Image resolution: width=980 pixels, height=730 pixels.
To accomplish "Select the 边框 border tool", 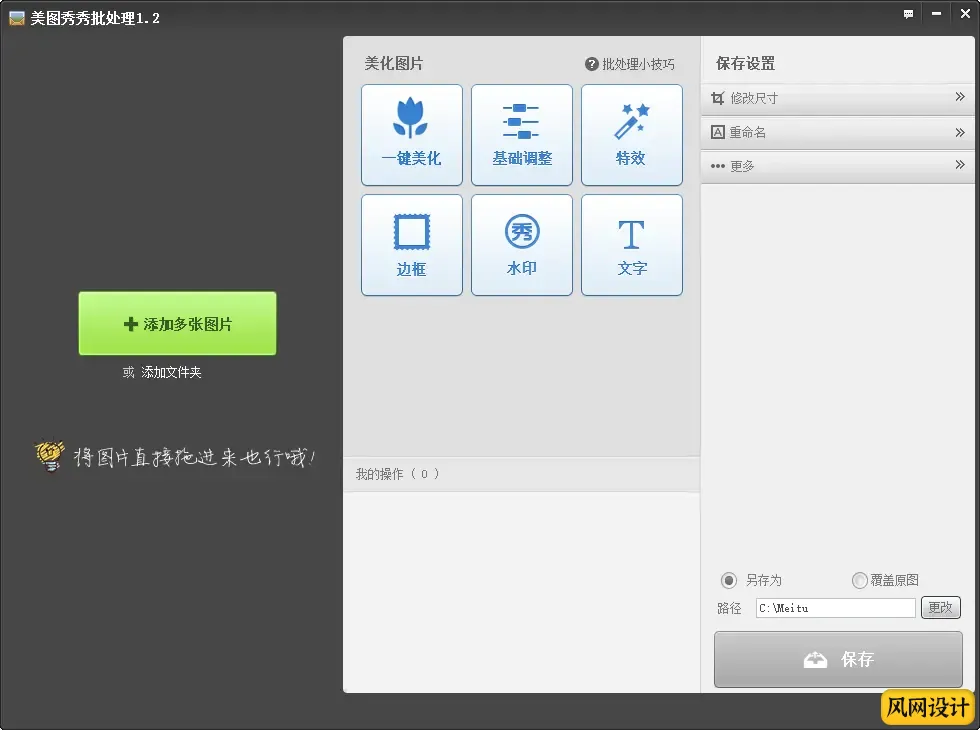I will tap(411, 245).
